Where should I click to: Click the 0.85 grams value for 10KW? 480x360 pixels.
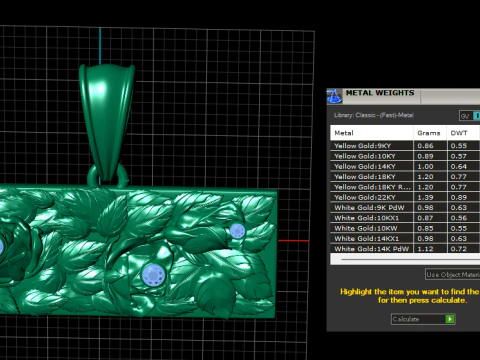[x=425, y=228]
